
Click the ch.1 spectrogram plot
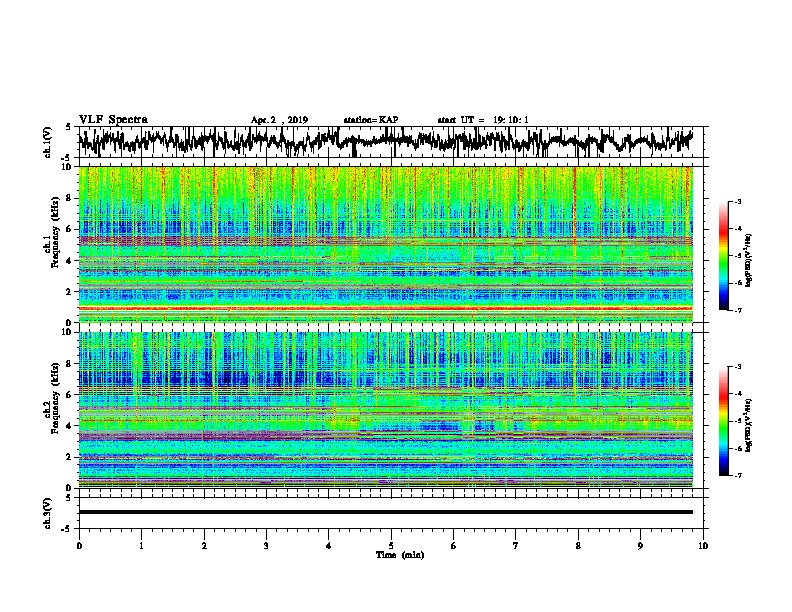[385, 244]
